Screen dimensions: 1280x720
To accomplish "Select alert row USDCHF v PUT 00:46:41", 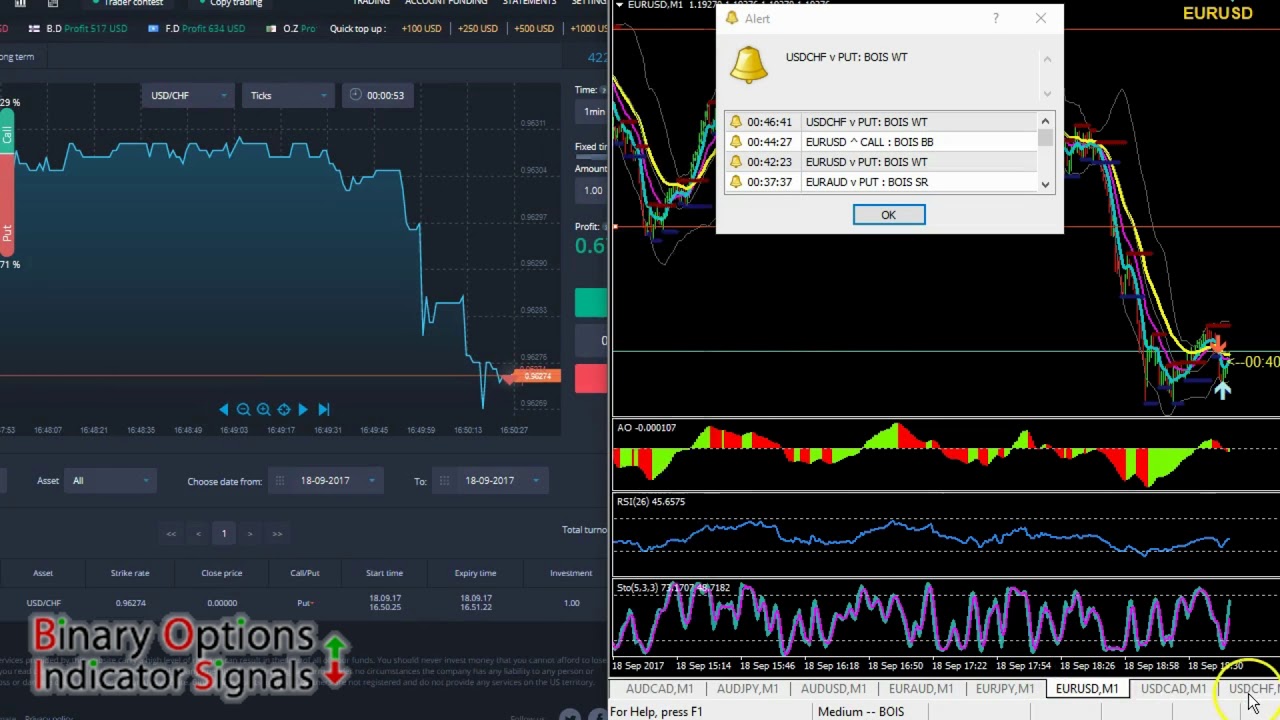I will 882,122.
